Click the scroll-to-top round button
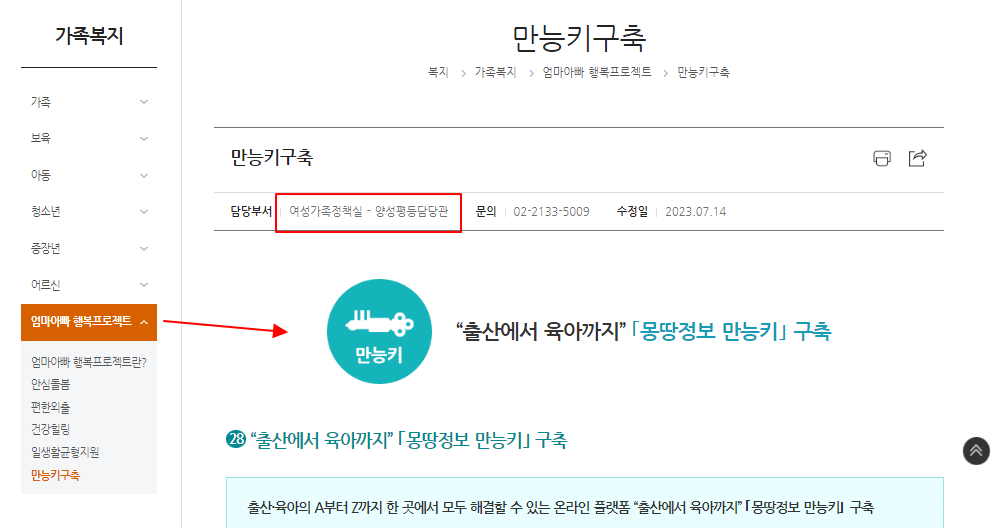Screen dimensions: 998x528 point(976,451)
